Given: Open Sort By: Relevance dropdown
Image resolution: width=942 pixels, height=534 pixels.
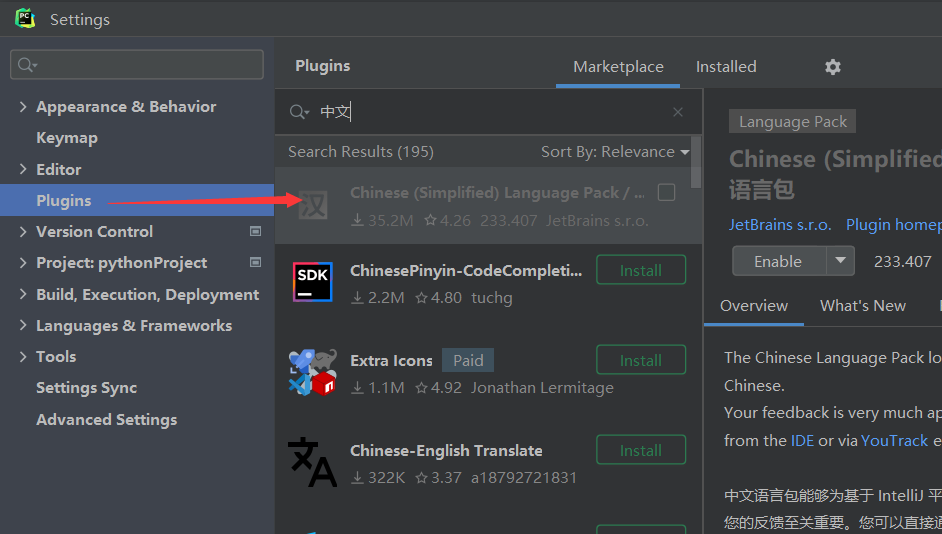Looking at the screenshot, I should (615, 152).
